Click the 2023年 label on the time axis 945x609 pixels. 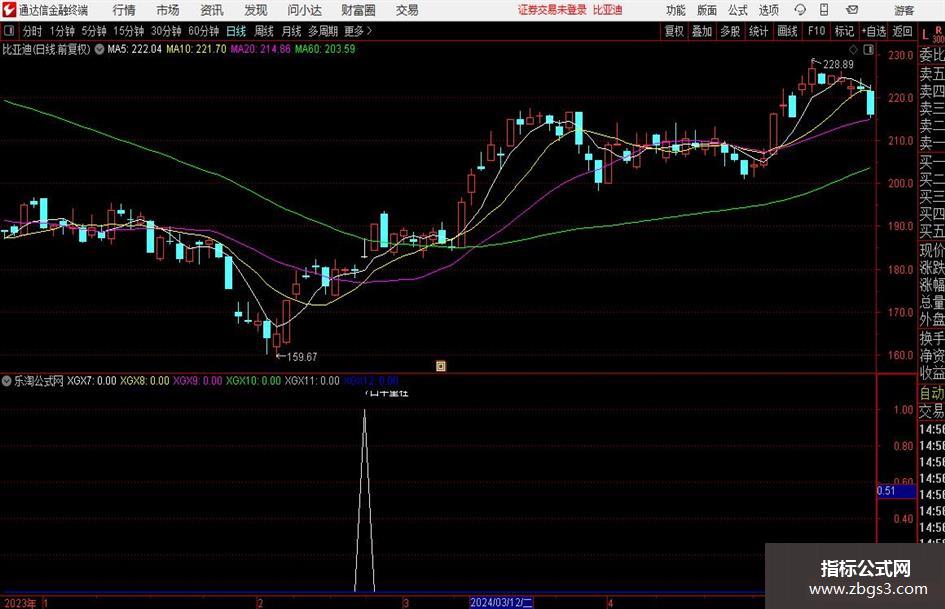pyautogui.click(x=19, y=603)
